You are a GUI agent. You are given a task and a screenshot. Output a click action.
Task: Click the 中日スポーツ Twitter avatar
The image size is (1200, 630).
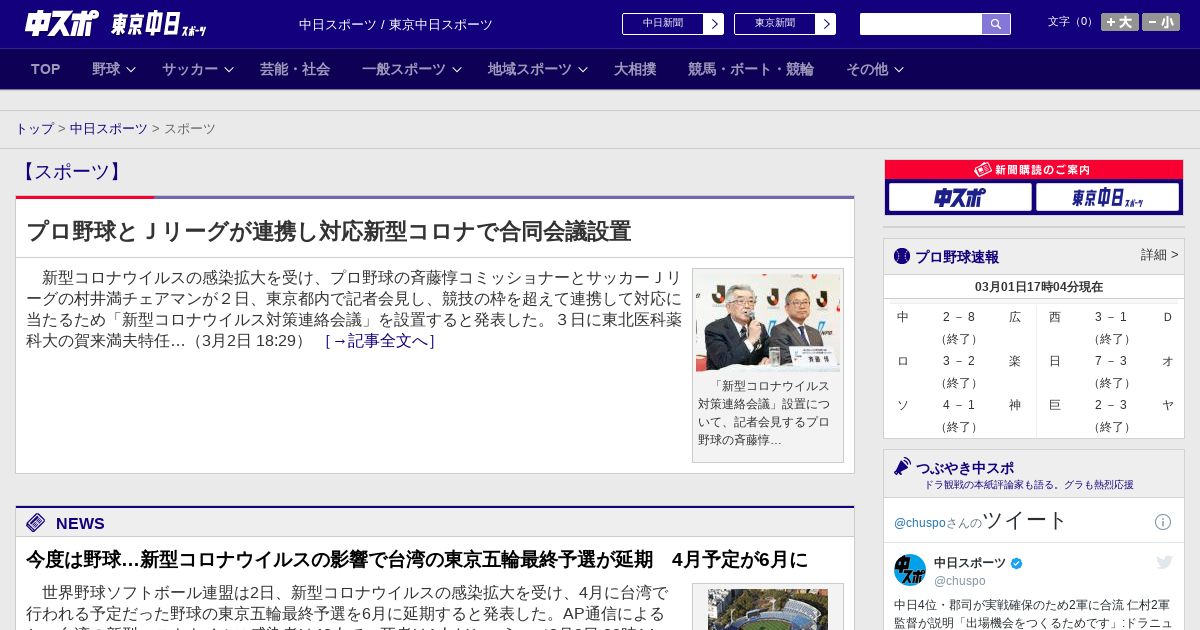[910, 570]
